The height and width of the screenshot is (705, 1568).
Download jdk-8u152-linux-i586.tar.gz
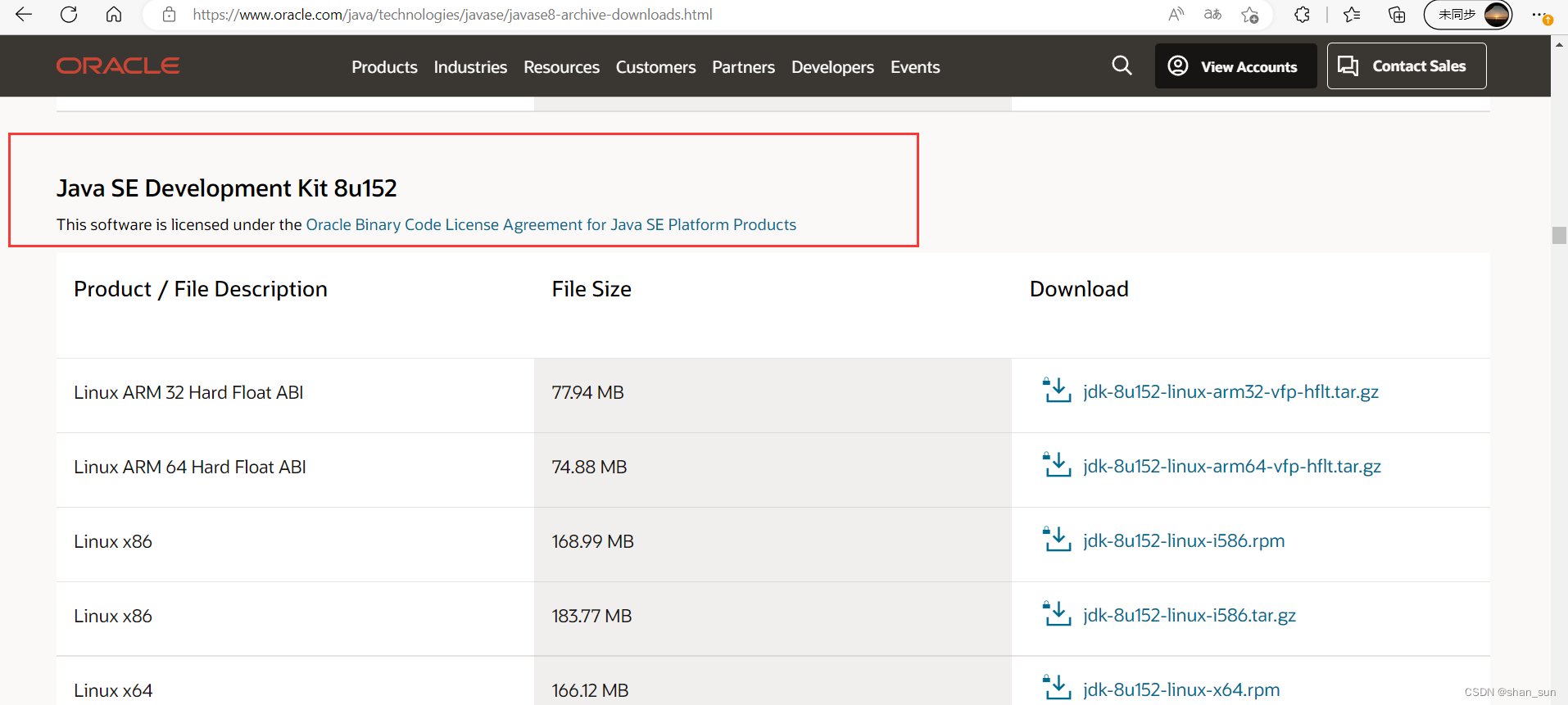[x=1190, y=615]
